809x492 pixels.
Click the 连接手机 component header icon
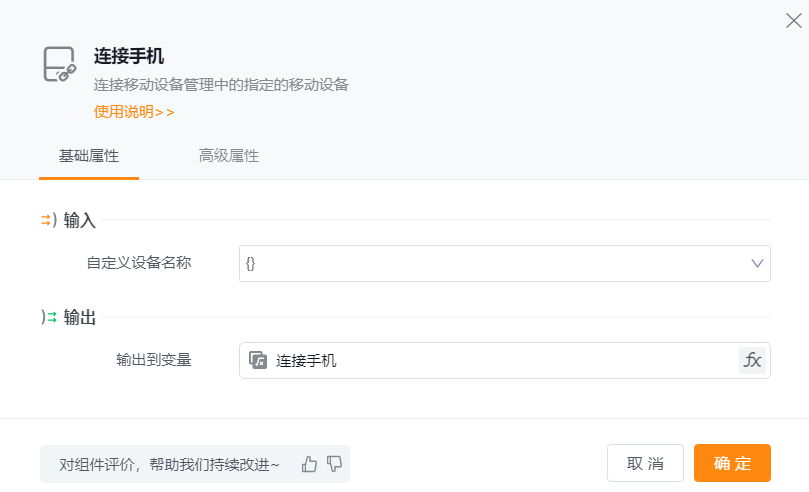[x=59, y=64]
